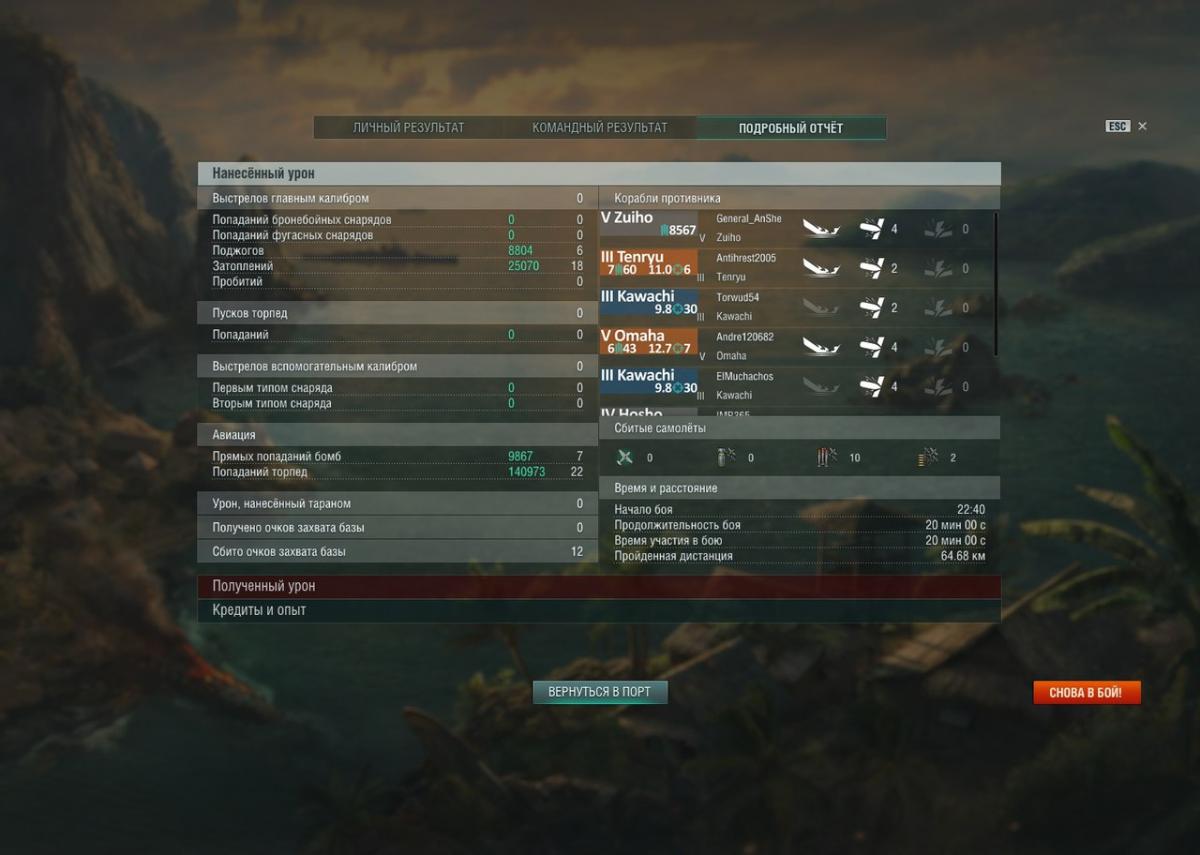The image size is (1200, 855).
Task: Select the V Omaha ship thumbnail
Action: [x=648, y=342]
